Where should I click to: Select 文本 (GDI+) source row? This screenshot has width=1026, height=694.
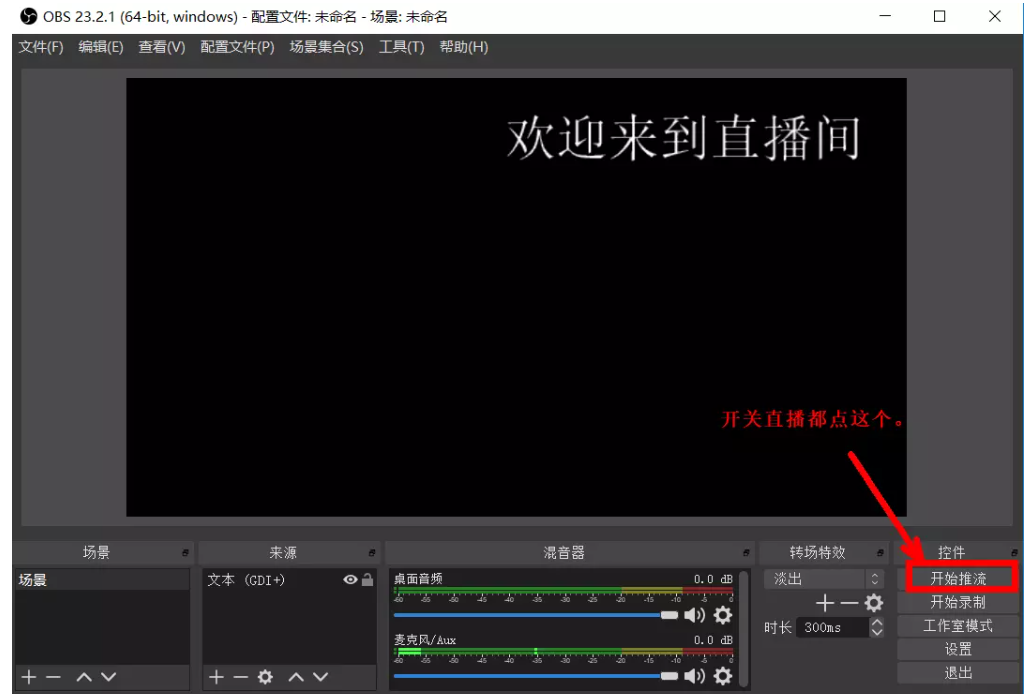pyautogui.click(x=289, y=580)
